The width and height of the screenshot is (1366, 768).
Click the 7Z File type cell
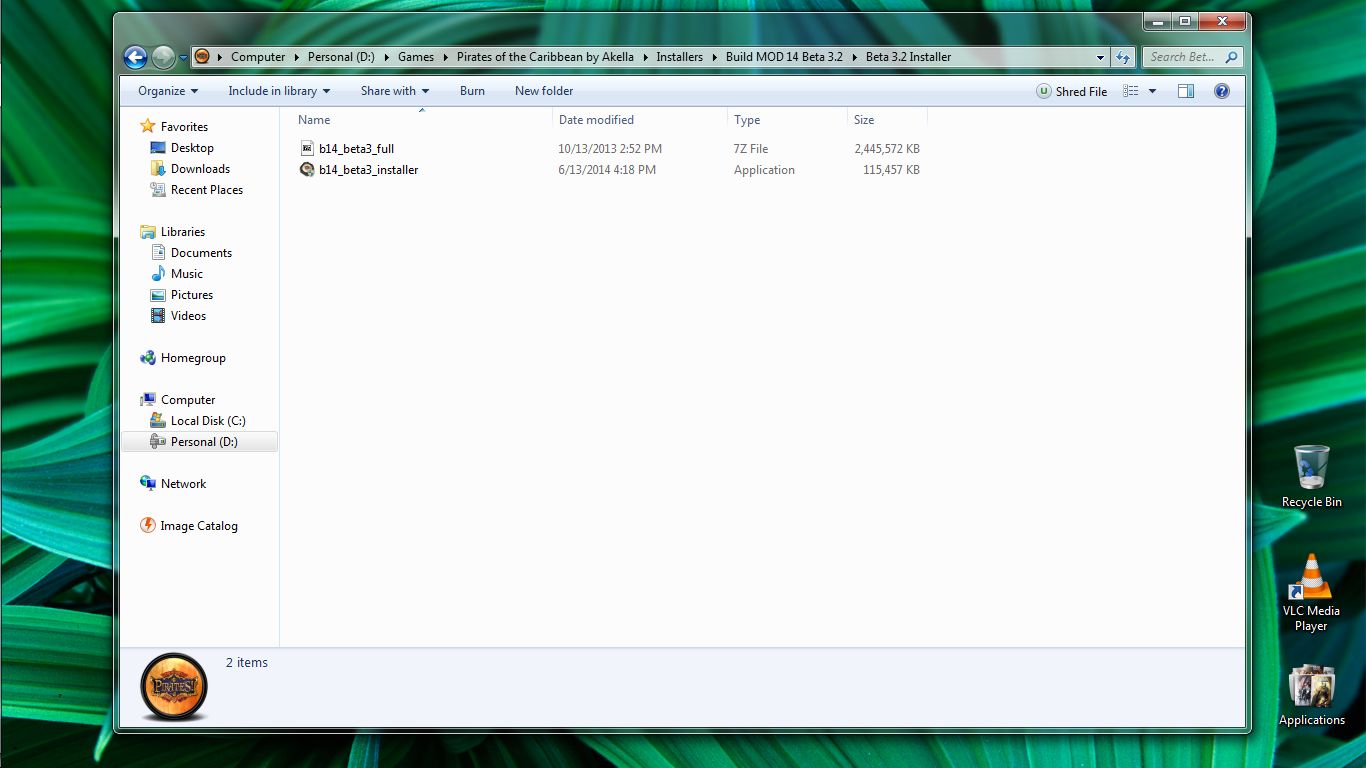pos(751,149)
